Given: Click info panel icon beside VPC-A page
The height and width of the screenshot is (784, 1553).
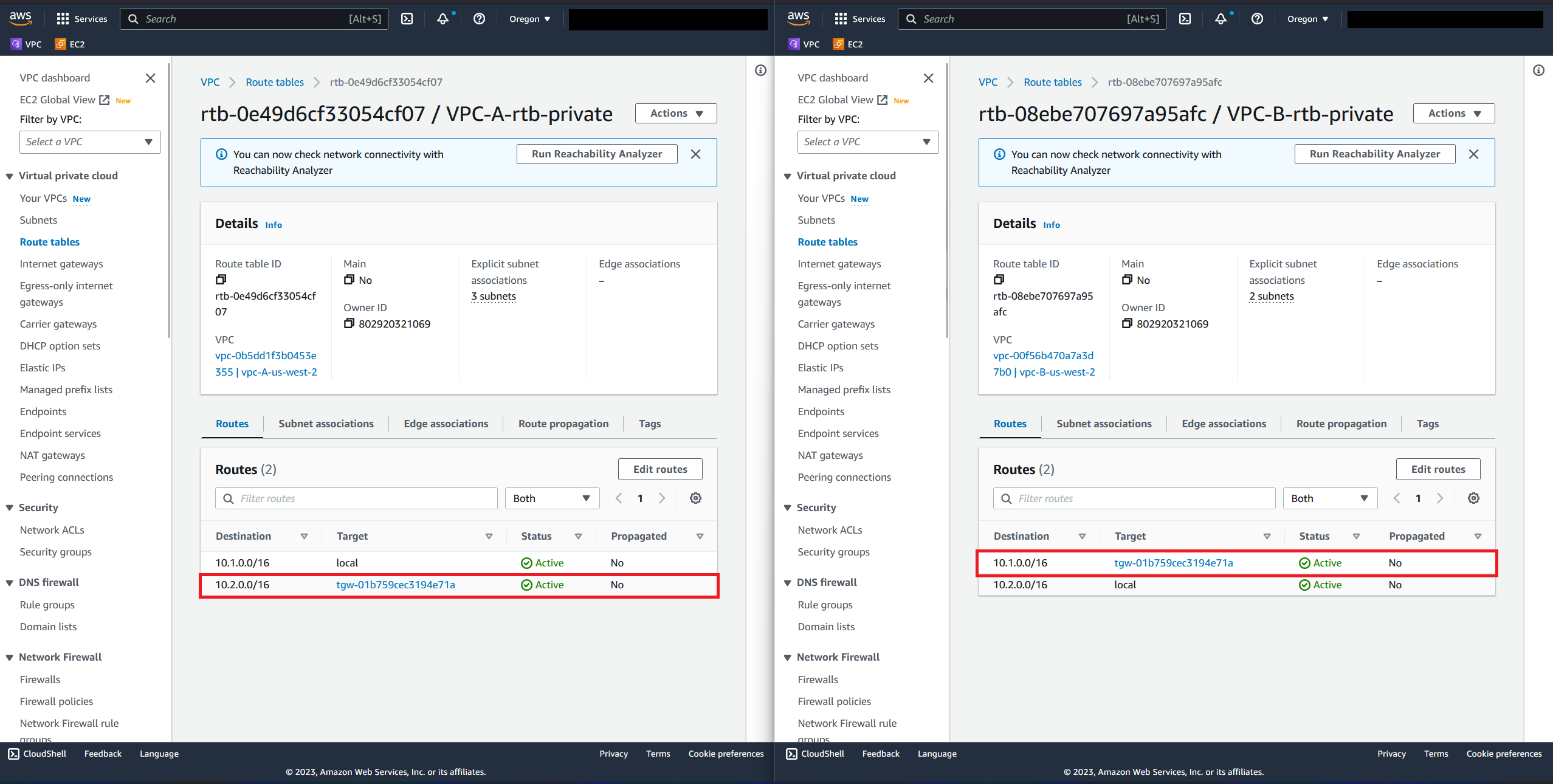Looking at the screenshot, I should pyautogui.click(x=760, y=70).
